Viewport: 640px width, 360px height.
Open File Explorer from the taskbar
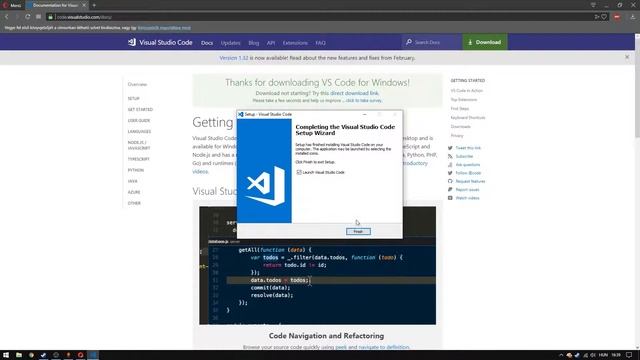(x=19, y=355)
